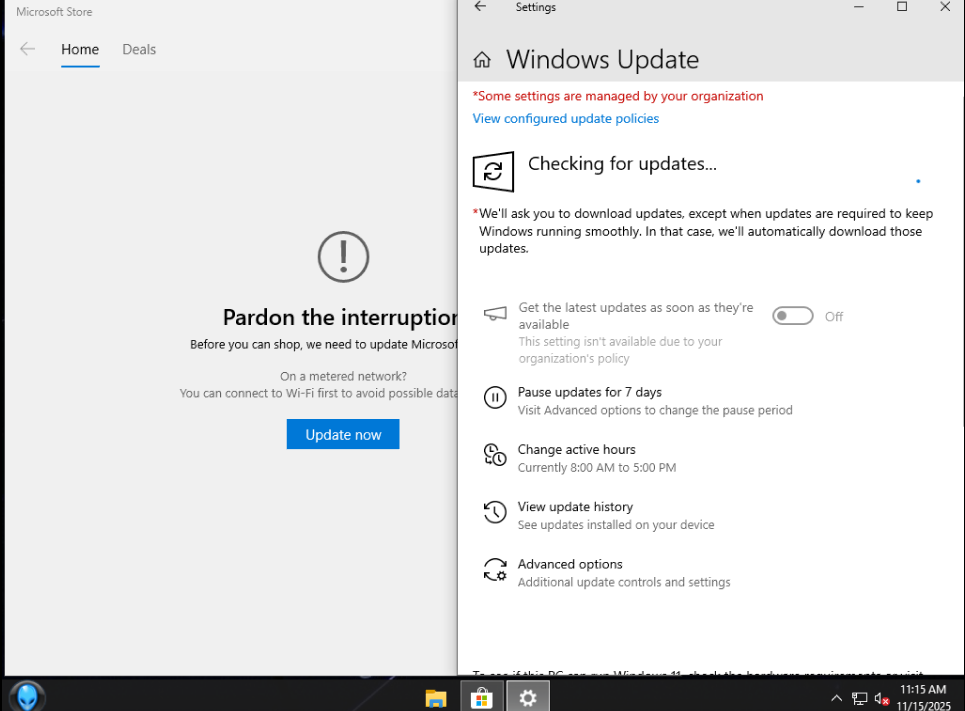
Task: Click the Microsoft Store back arrow
Action: [x=27, y=49]
